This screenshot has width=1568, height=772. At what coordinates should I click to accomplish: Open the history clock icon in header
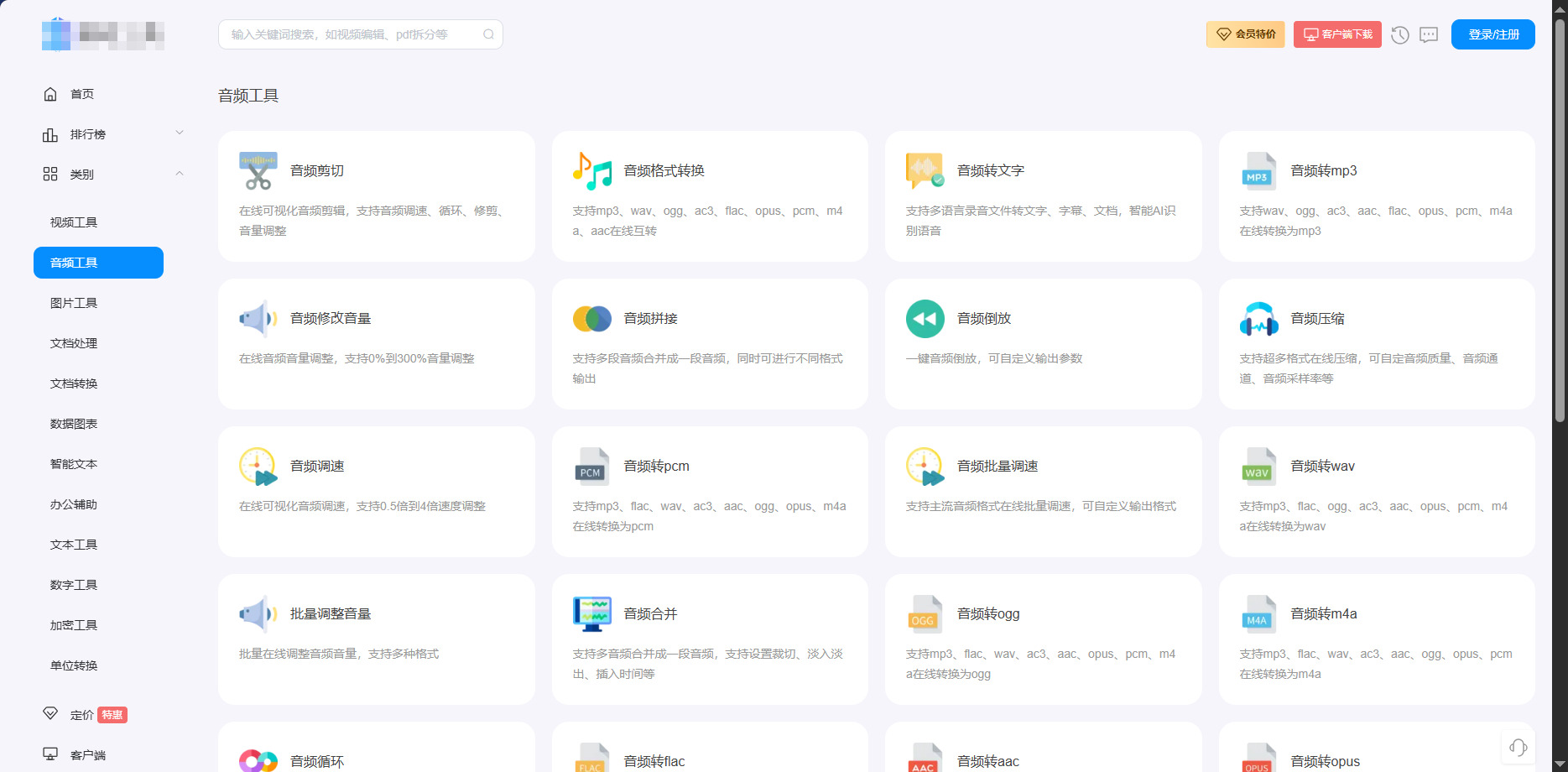[x=1400, y=35]
